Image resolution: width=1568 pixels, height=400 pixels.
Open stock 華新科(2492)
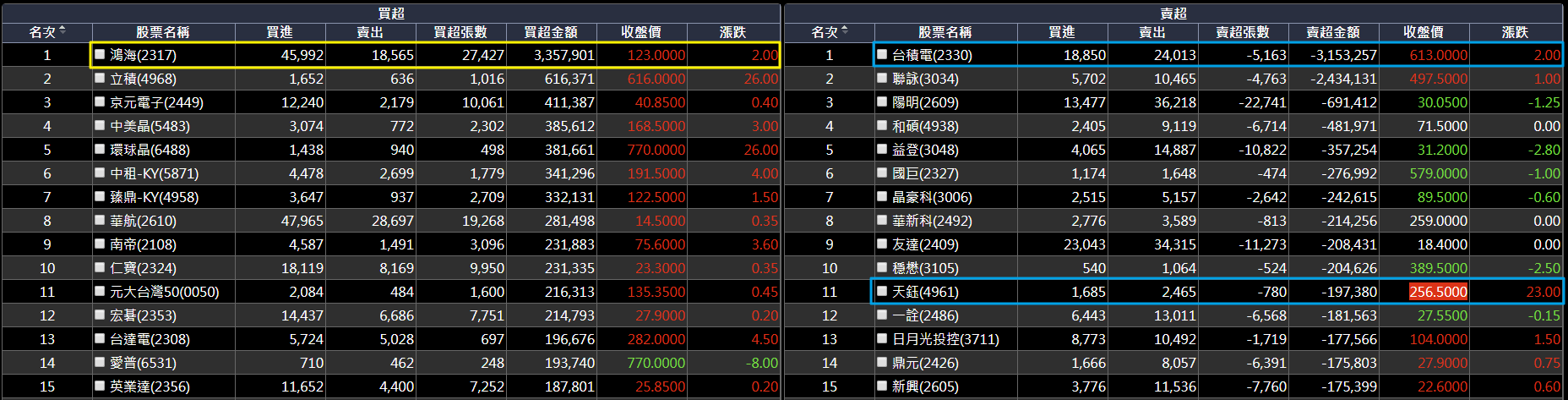pos(932,221)
